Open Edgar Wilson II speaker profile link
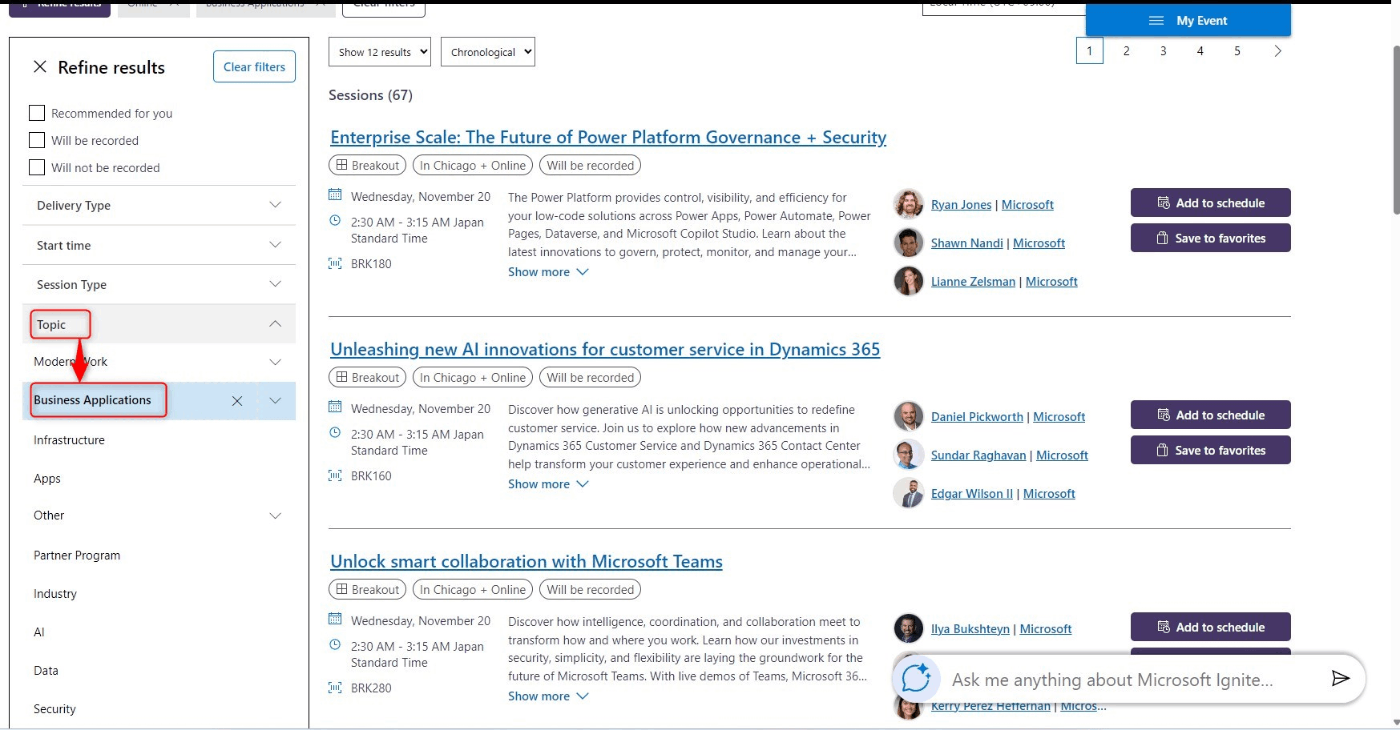 coord(972,493)
